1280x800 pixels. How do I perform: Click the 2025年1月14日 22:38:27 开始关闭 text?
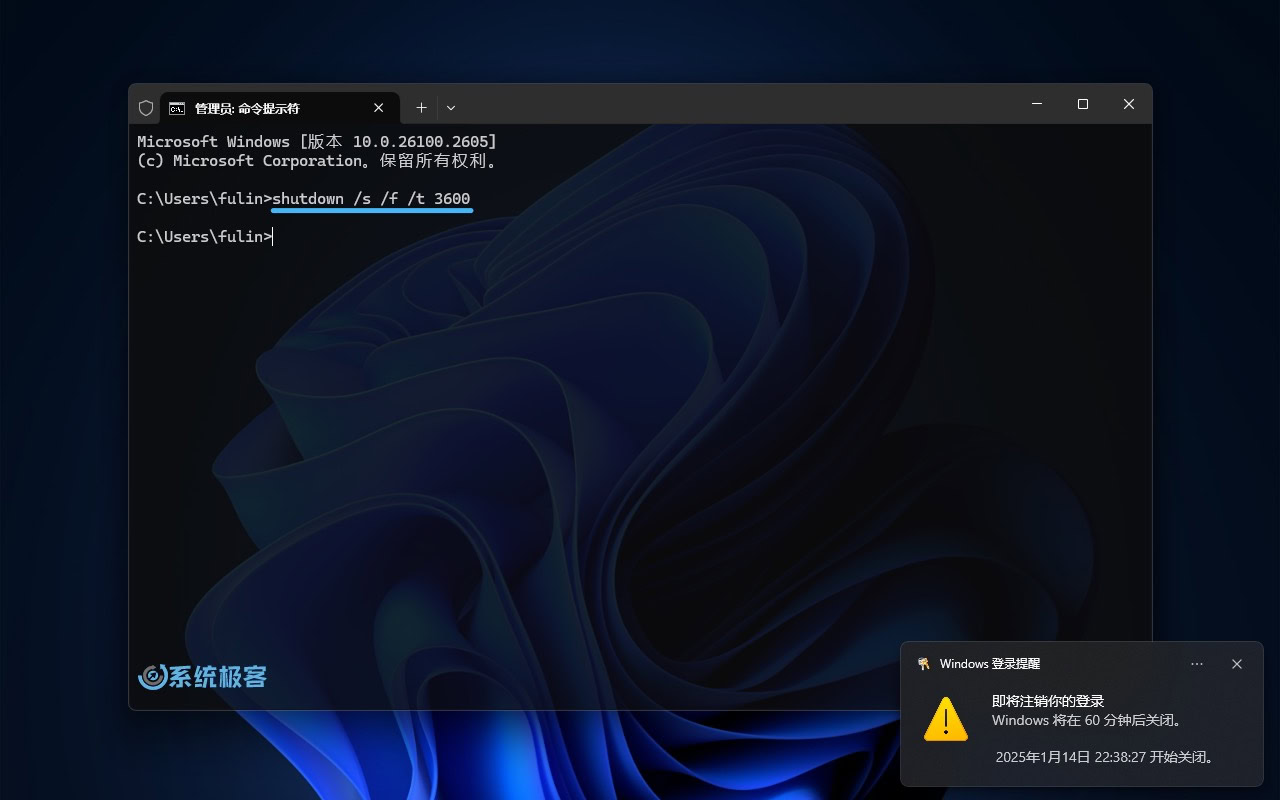click(x=1105, y=757)
